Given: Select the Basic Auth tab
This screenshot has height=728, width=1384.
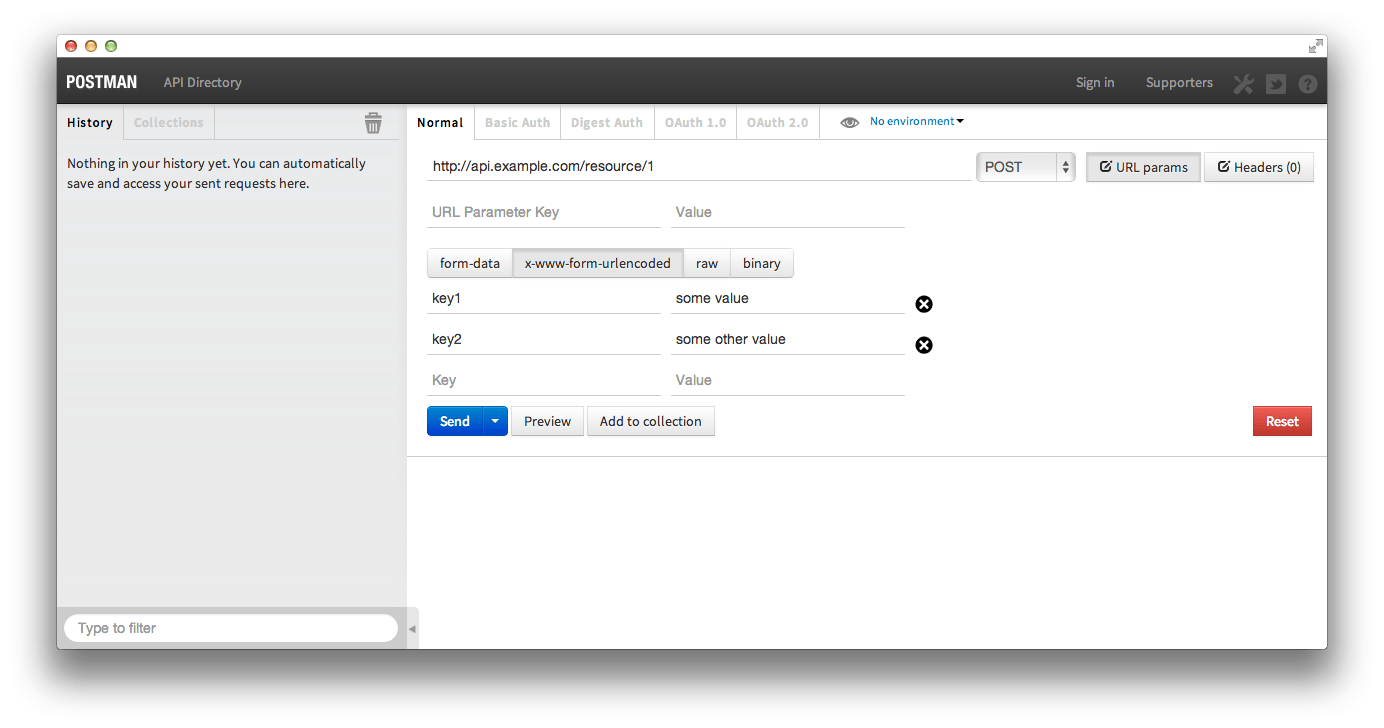Looking at the screenshot, I should [517, 123].
